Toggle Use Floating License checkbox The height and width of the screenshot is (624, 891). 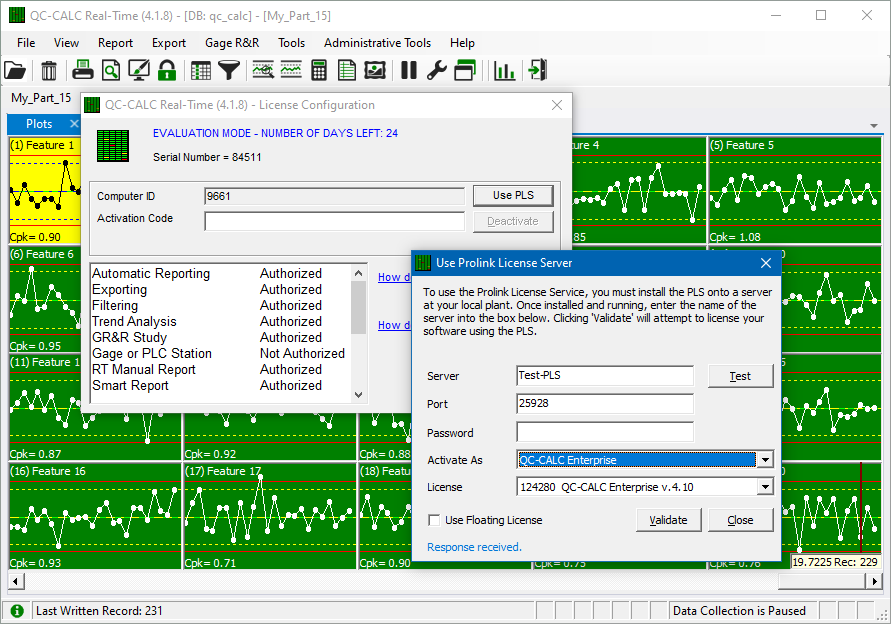pyautogui.click(x=434, y=520)
